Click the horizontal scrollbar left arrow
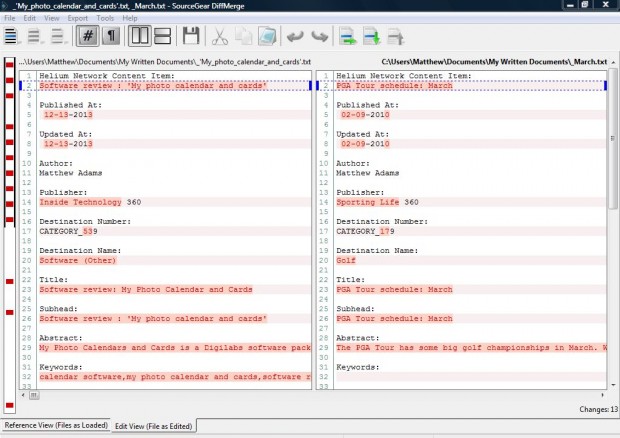 click(23, 395)
